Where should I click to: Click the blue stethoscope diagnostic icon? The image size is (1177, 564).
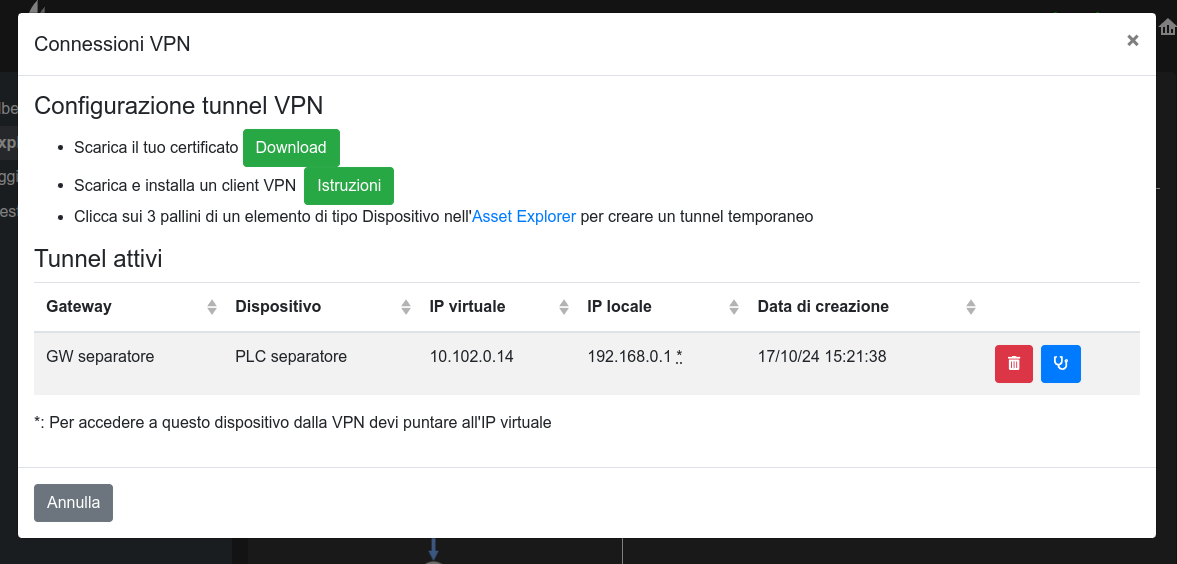(x=1060, y=364)
